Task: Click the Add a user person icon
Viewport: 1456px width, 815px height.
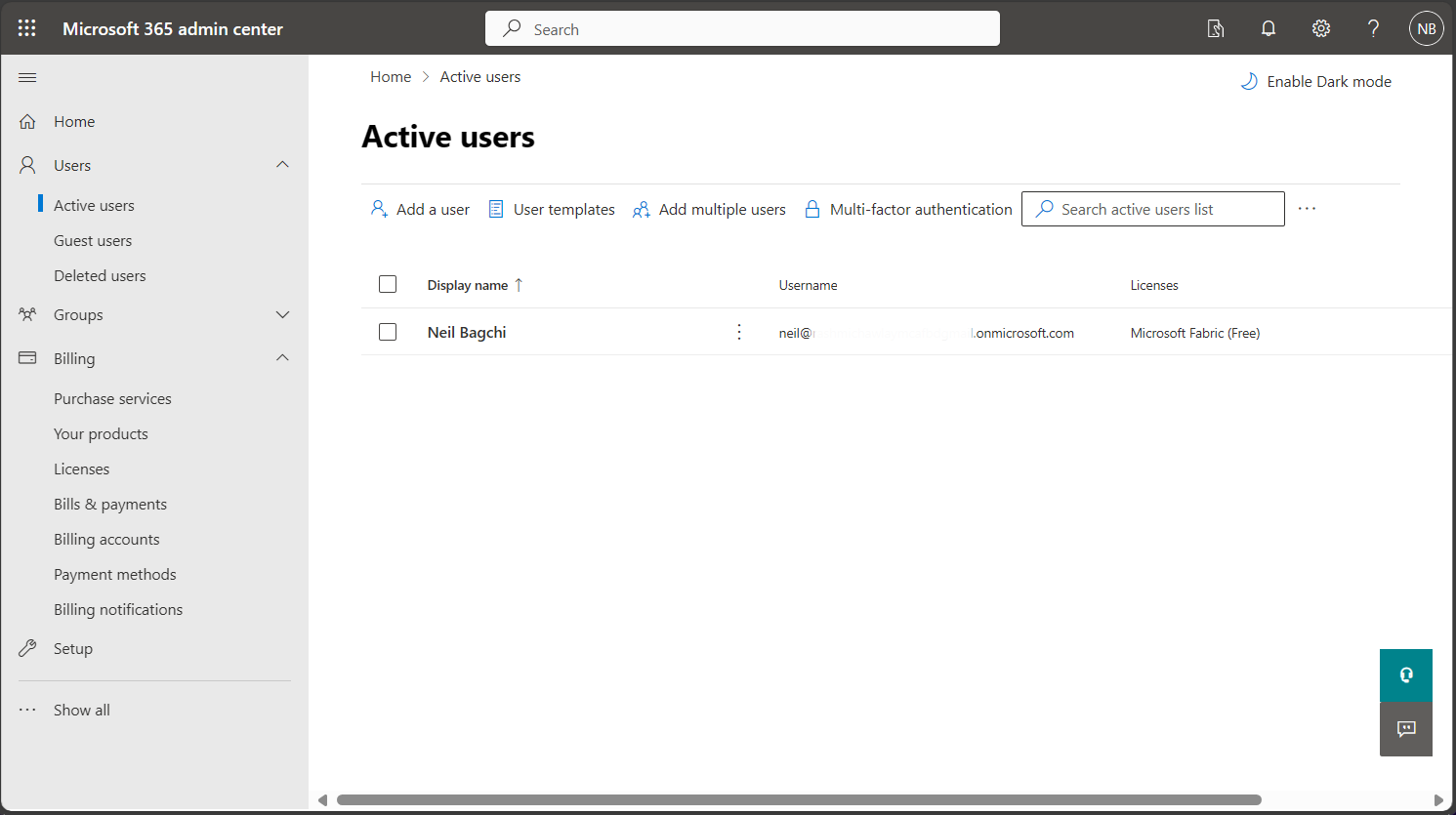Action: pos(379,209)
